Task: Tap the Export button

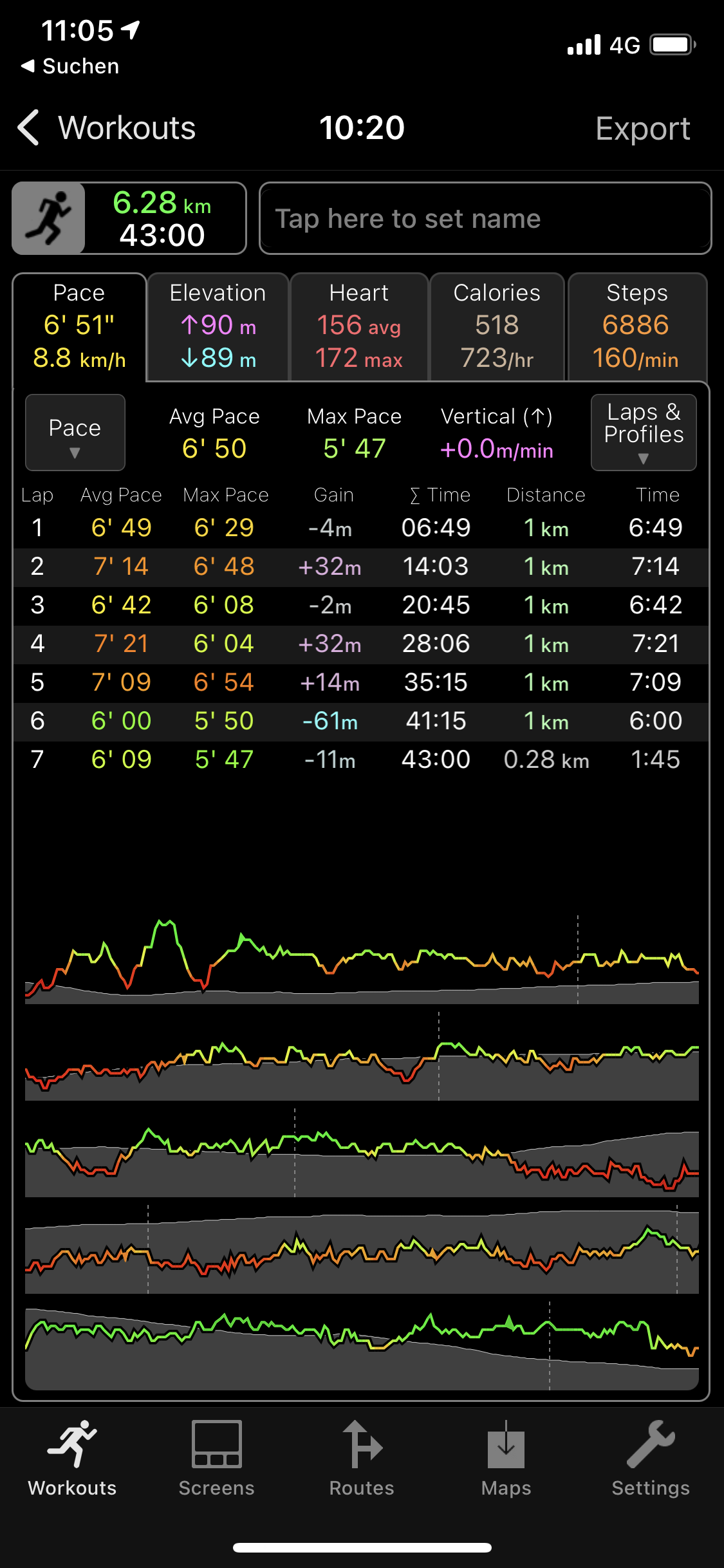Action: (642, 128)
